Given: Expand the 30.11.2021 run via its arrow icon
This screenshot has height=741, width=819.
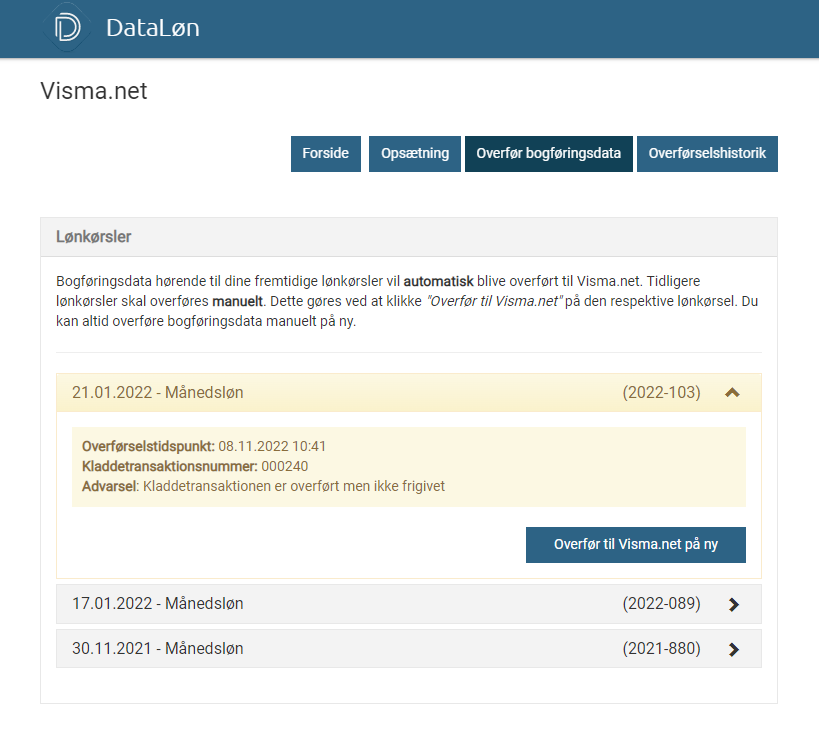Looking at the screenshot, I should 734,649.
